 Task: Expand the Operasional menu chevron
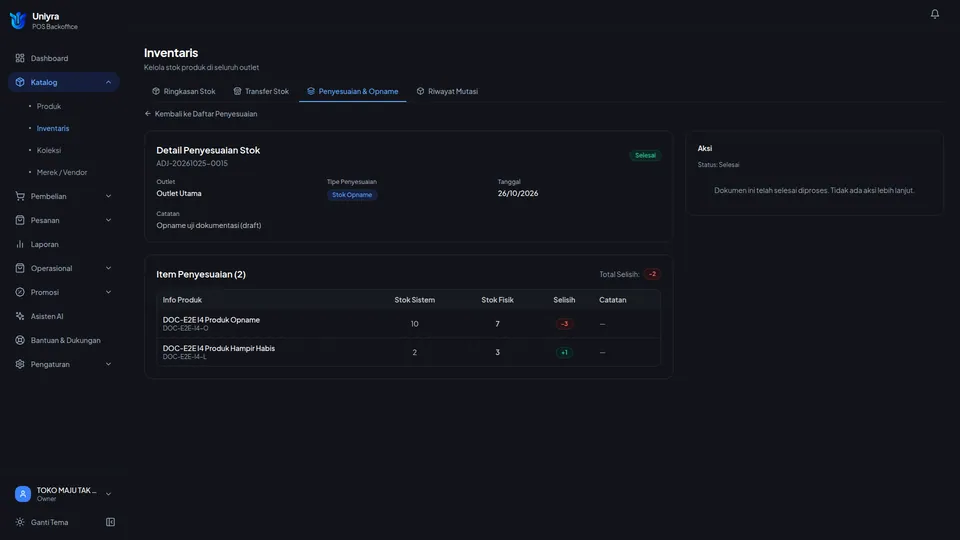coord(108,268)
